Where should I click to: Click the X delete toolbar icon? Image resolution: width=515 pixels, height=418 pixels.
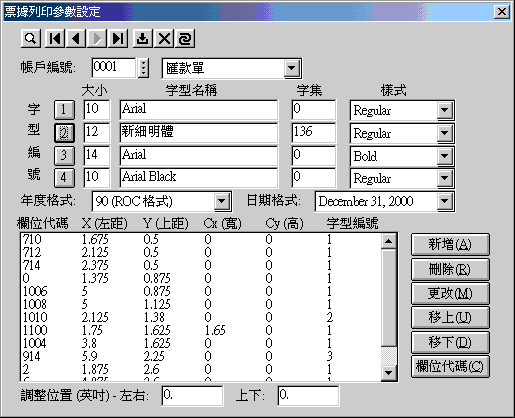pos(164,39)
